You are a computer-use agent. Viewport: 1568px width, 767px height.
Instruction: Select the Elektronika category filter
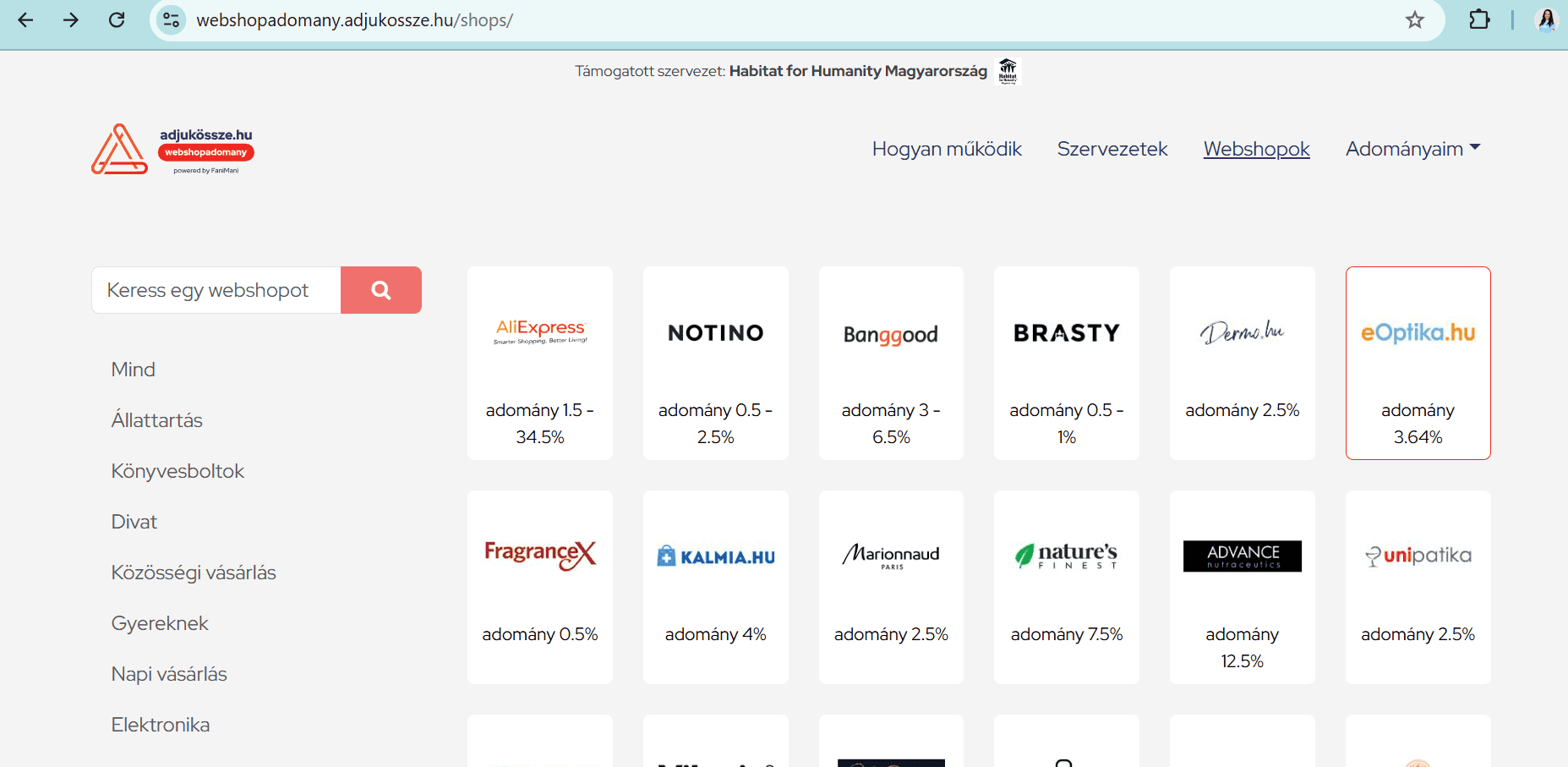point(161,725)
